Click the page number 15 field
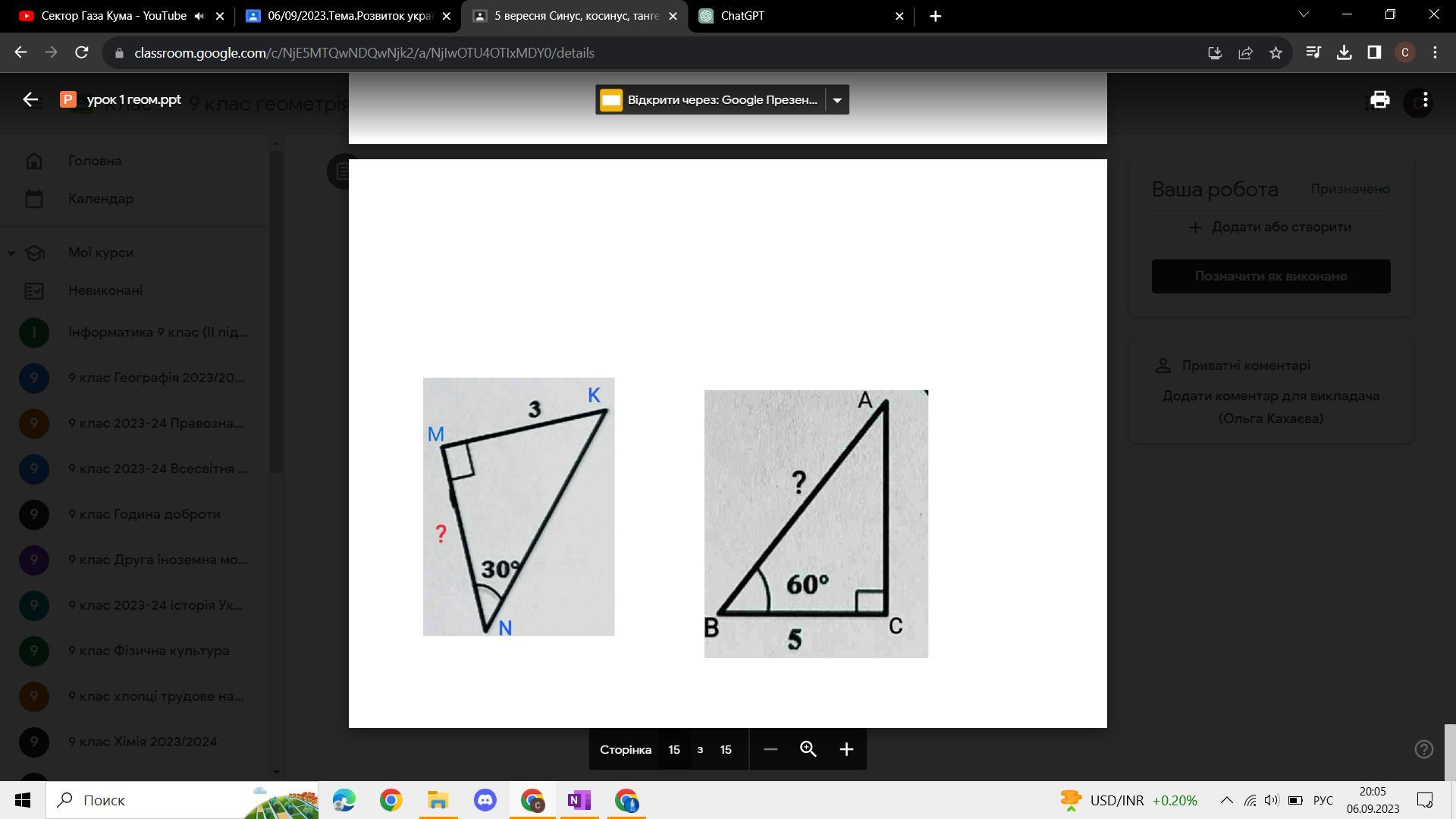 tap(673, 749)
